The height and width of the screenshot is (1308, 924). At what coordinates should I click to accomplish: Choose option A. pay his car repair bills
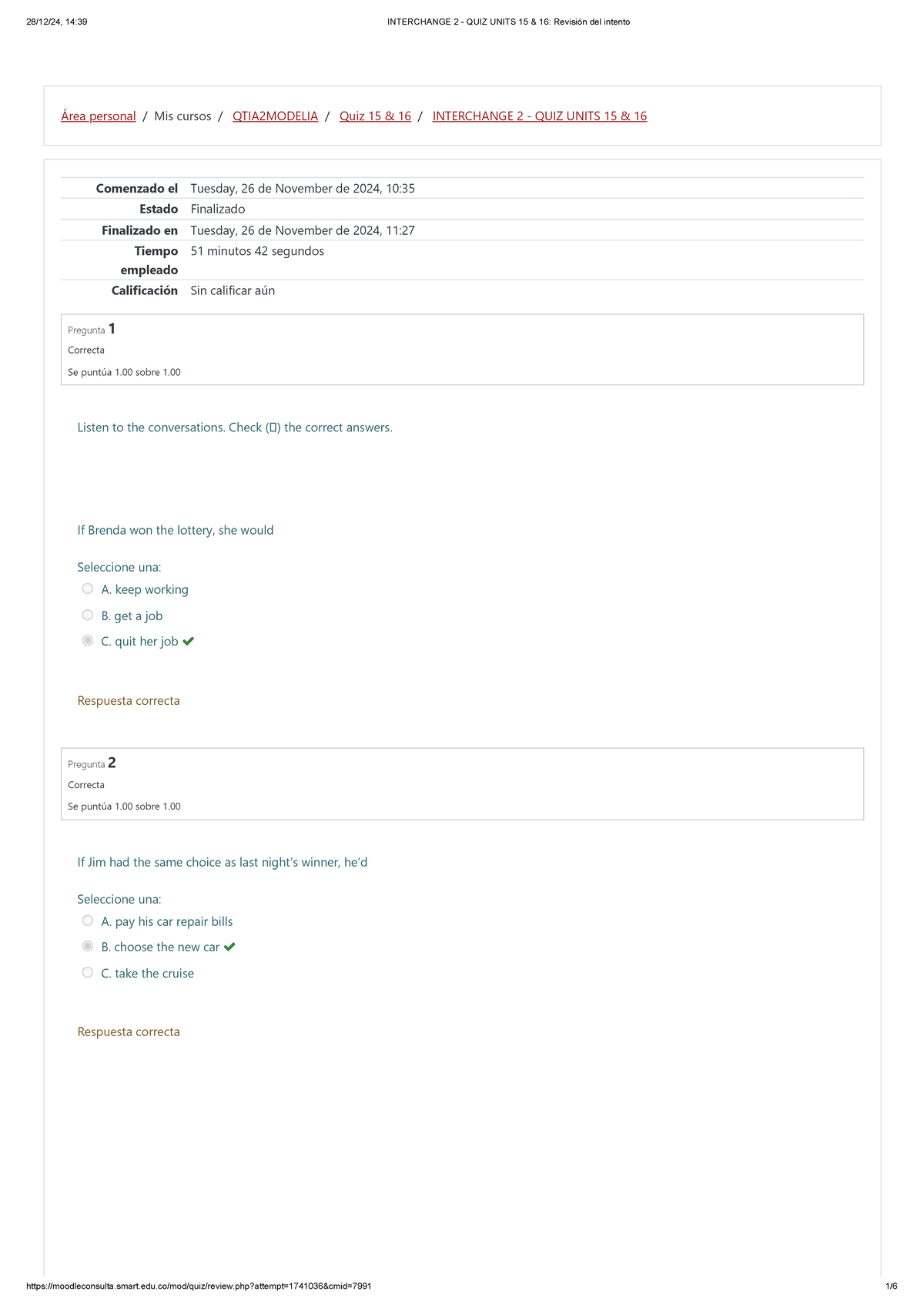click(88, 921)
